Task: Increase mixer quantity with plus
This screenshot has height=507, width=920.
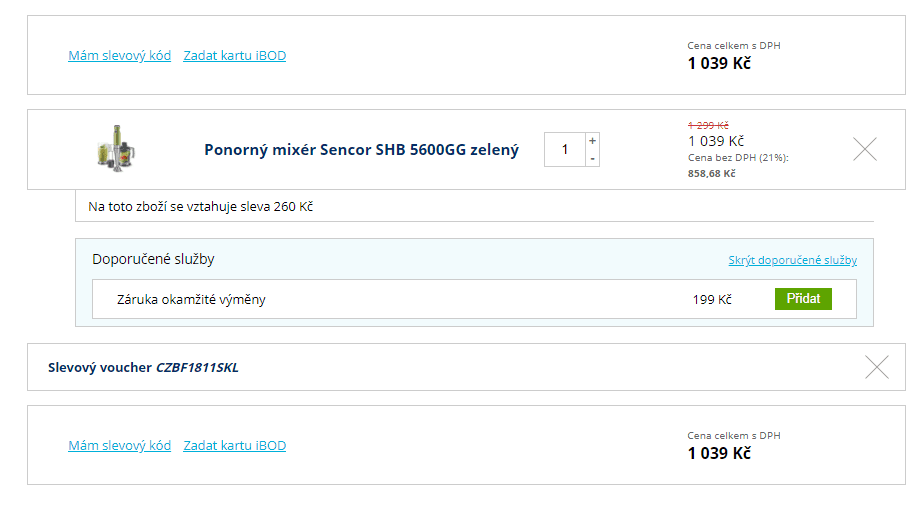Action: click(x=593, y=141)
